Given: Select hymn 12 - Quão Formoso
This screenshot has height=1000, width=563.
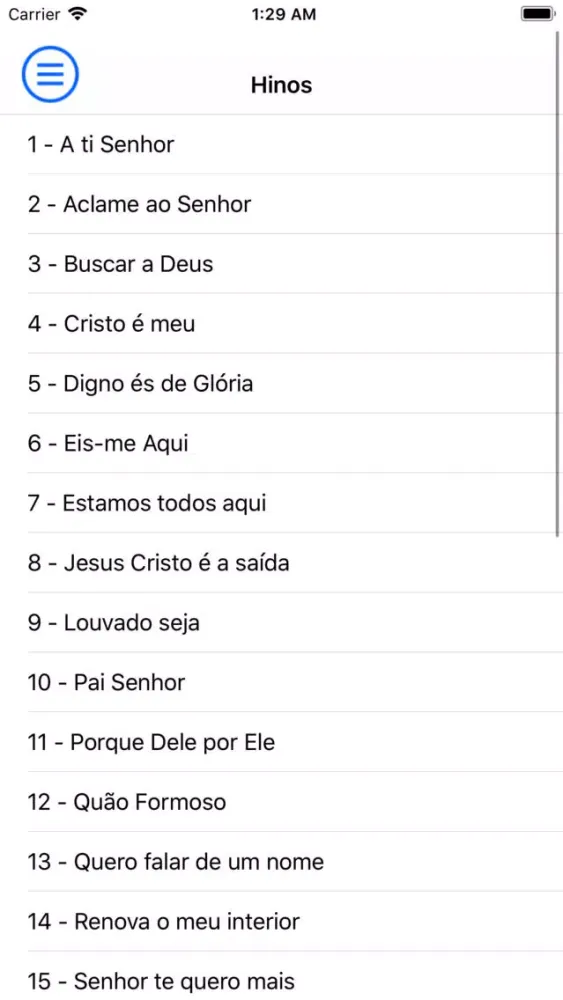Looking at the screenshot, I should pyautogui.click(x=281, y=802).
